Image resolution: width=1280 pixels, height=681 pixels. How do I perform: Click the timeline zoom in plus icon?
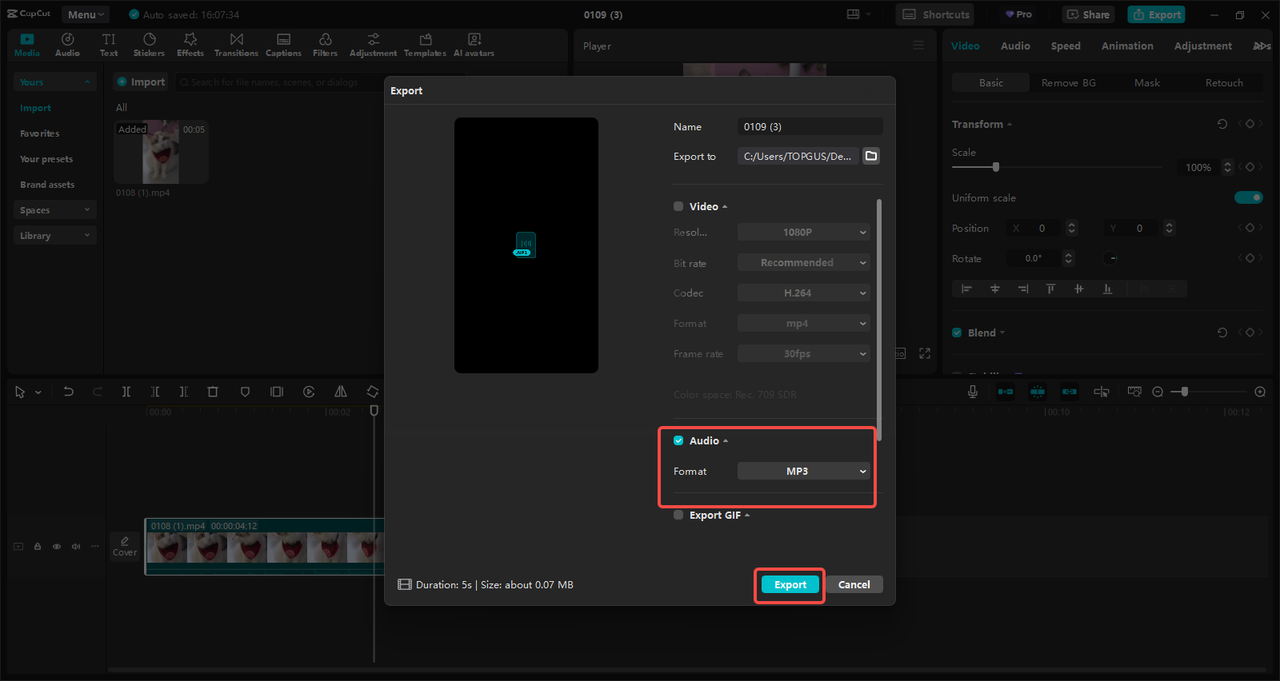point(1260,392)
